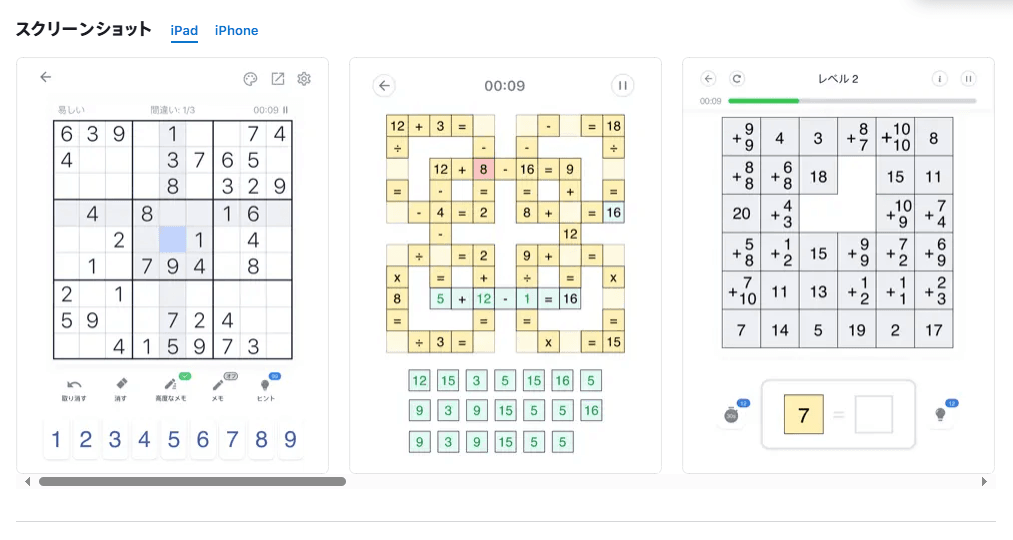Click the round back arrow in math puzzle
Viewport: 1013px width, 540px height.
(x=384, y=85)
